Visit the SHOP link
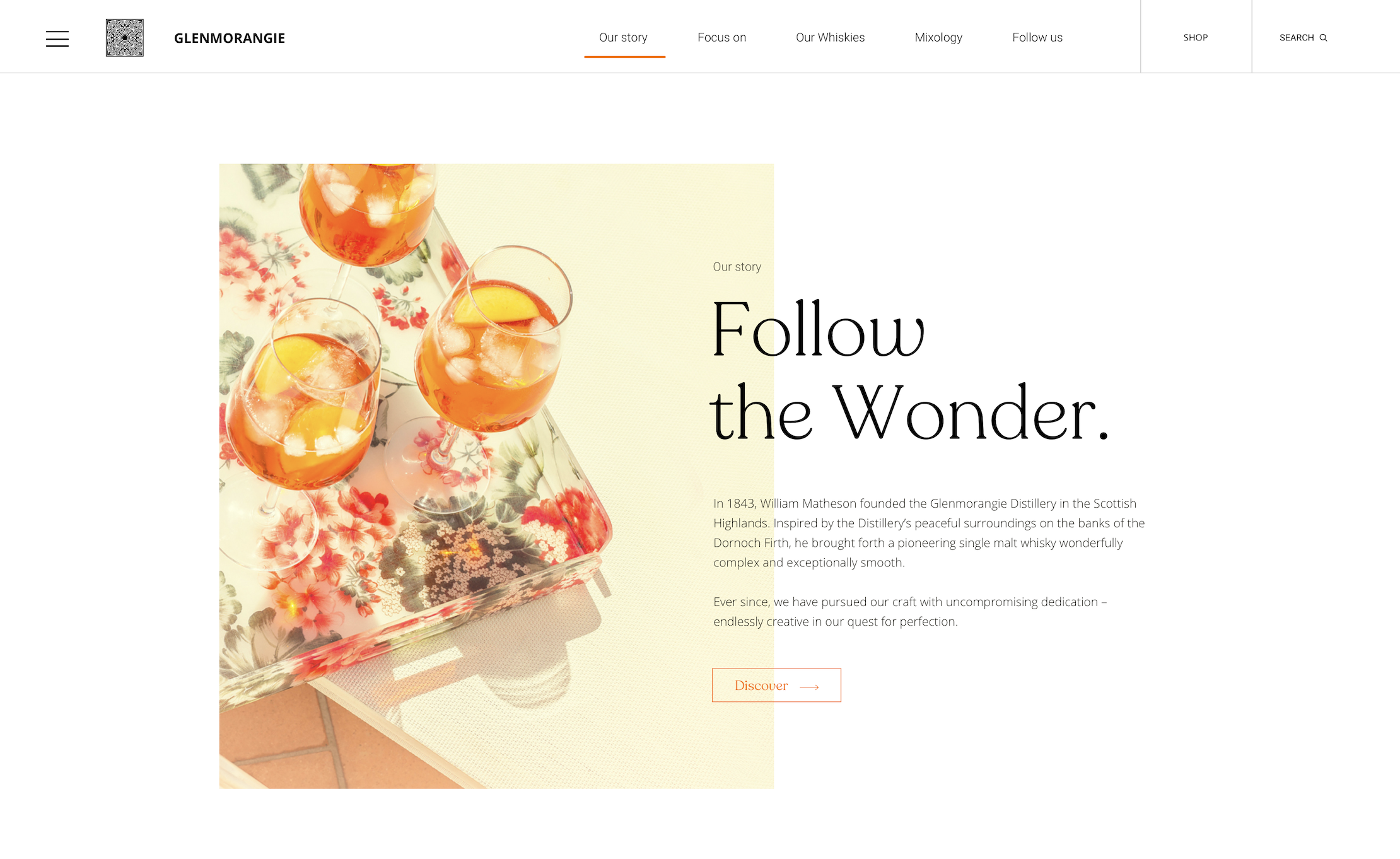Screen dimensions: 1400x859 coord(1196,38)
